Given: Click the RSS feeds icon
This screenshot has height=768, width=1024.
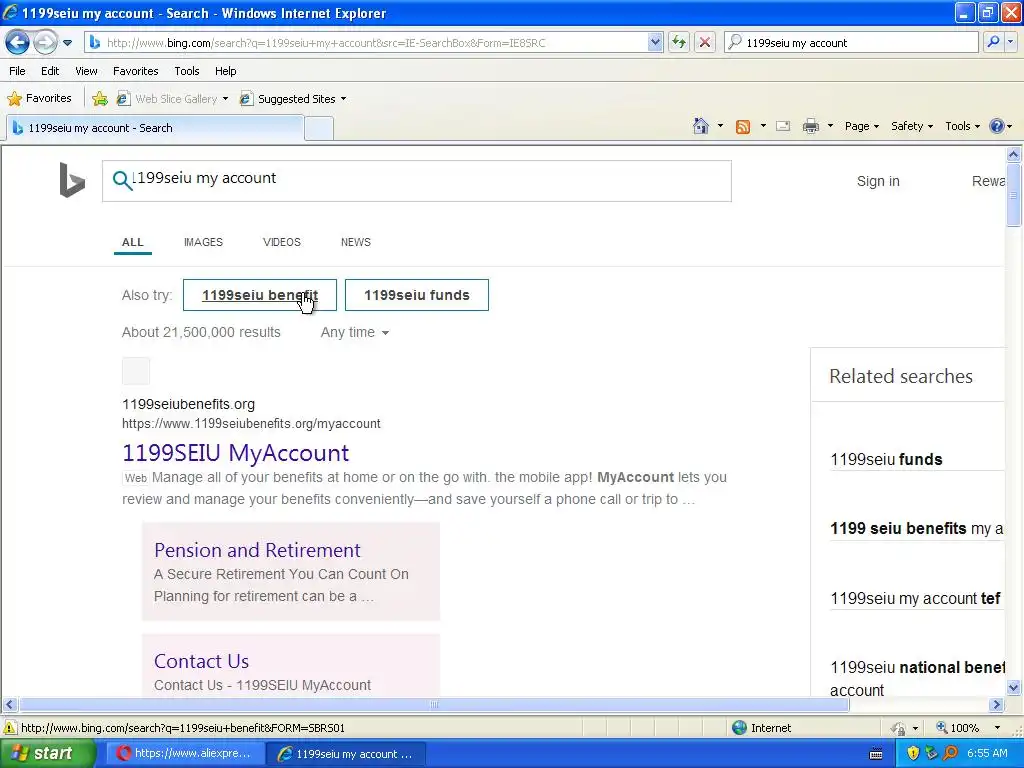Looking at the screenshot, I should (743, 126).
